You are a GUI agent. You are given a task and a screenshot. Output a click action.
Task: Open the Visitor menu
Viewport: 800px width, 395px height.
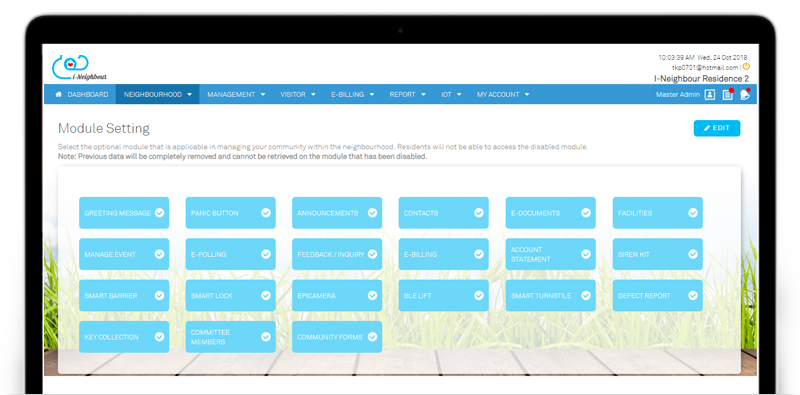(x=298, y=94)
